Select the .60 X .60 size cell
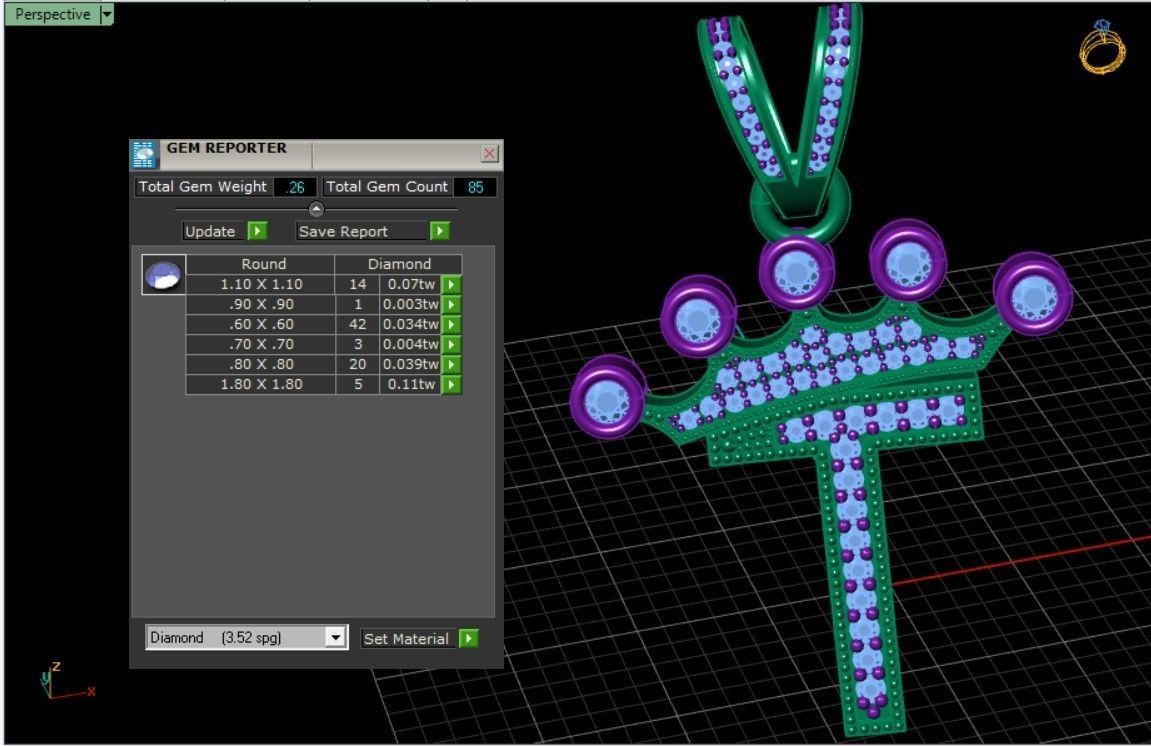This screenshot has width=1151, height=746. click(x=261, y=324)
